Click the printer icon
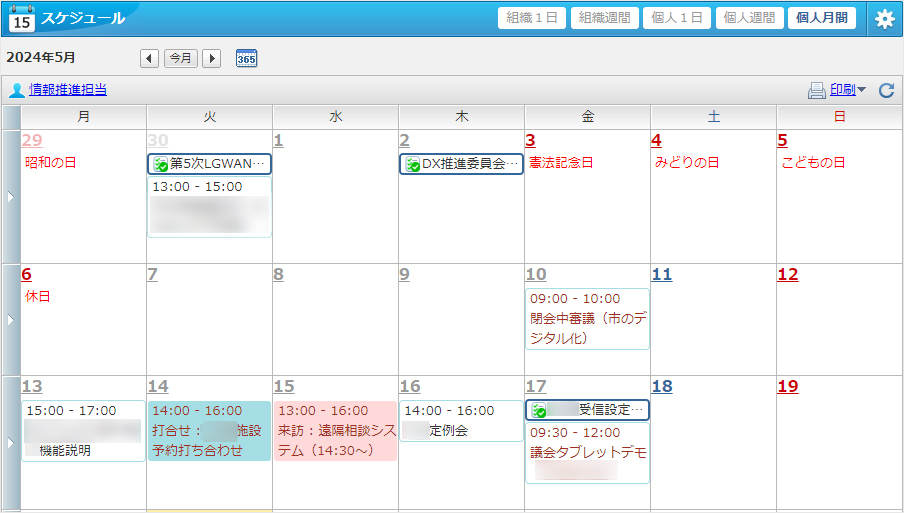The image size is (904, 513). (817, 91)
